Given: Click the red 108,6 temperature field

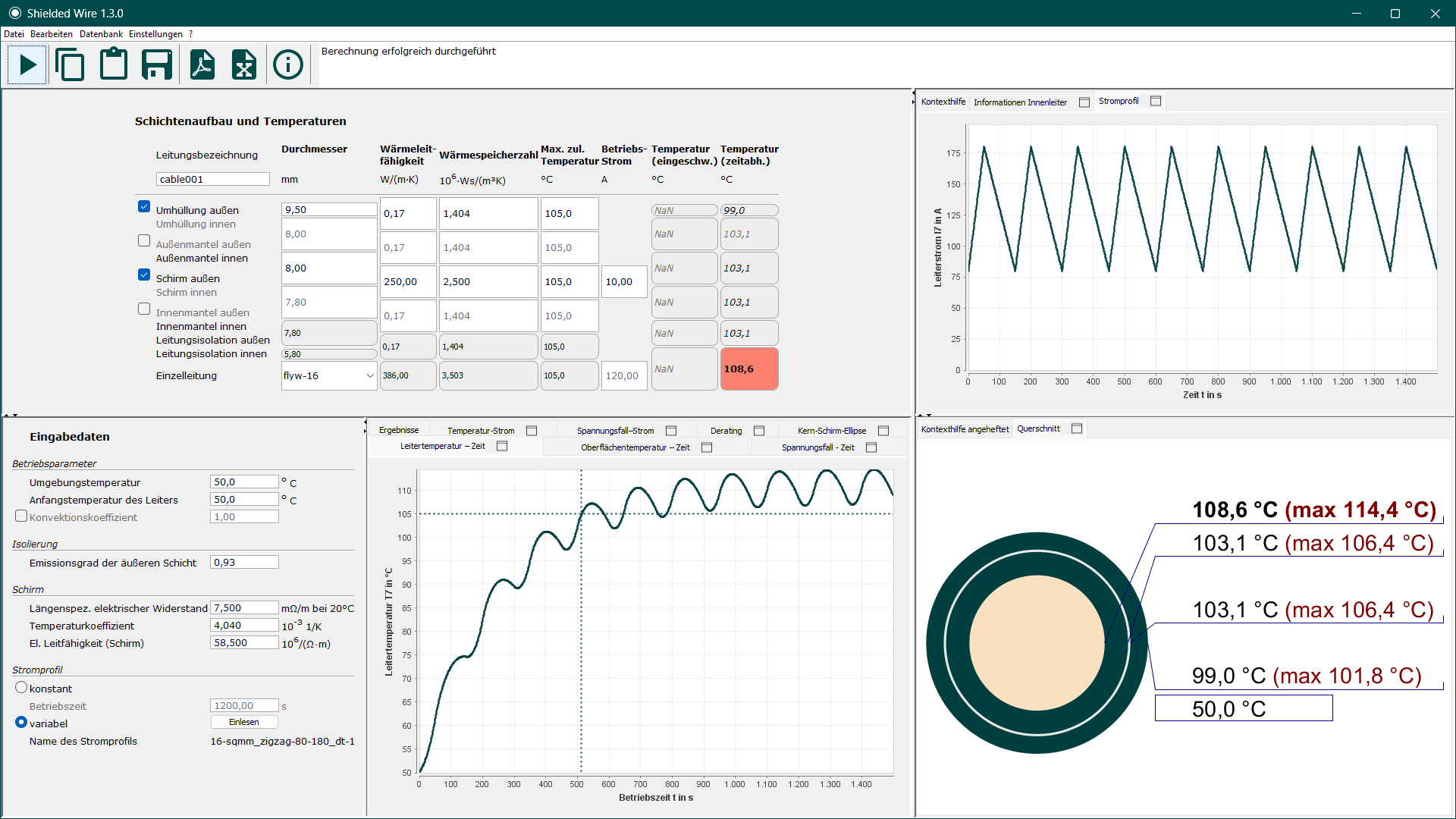Looking at the screenshot, I should 749,369.
